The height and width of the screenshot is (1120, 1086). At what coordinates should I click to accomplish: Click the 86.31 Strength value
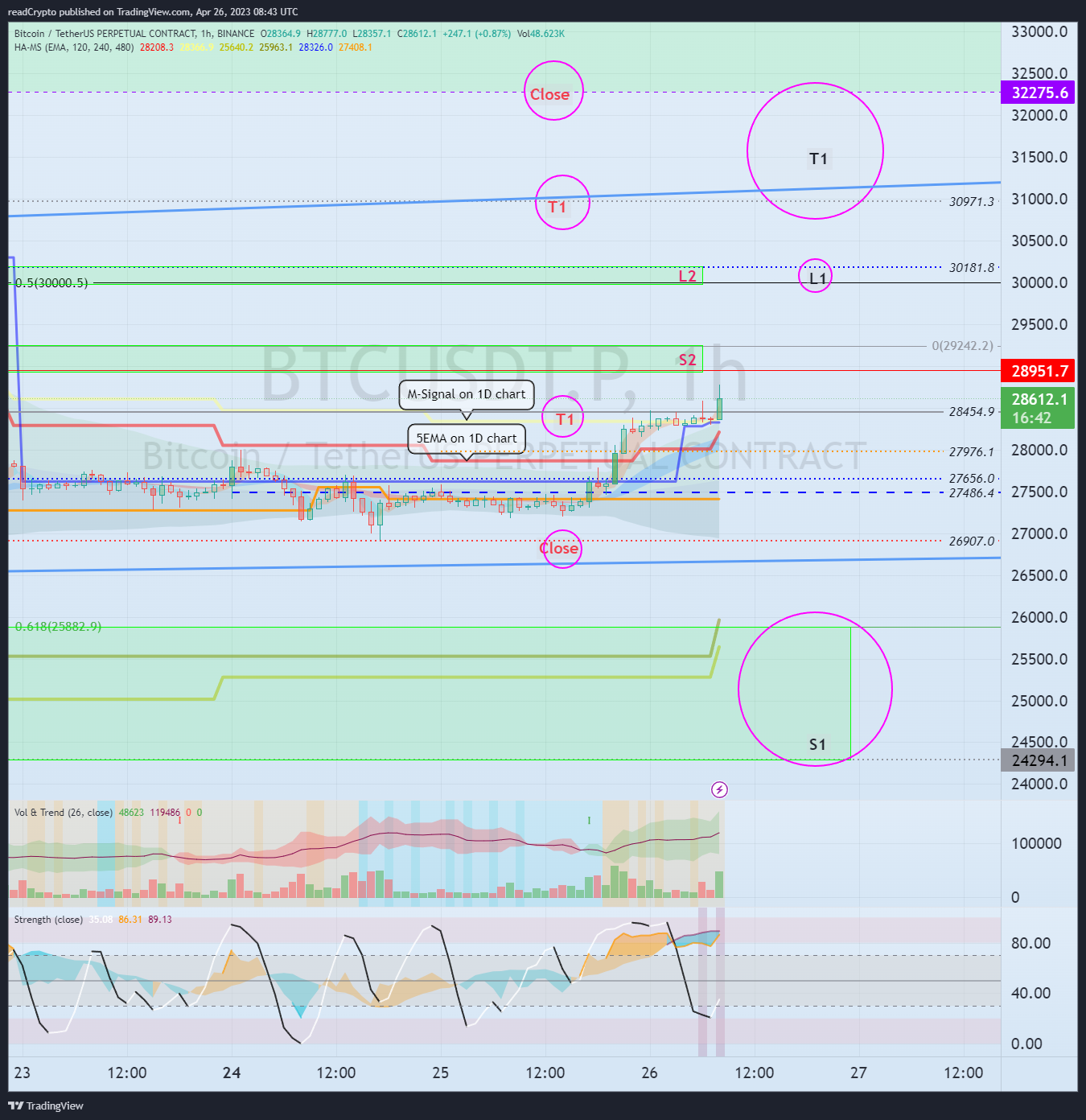coord(130,920)
